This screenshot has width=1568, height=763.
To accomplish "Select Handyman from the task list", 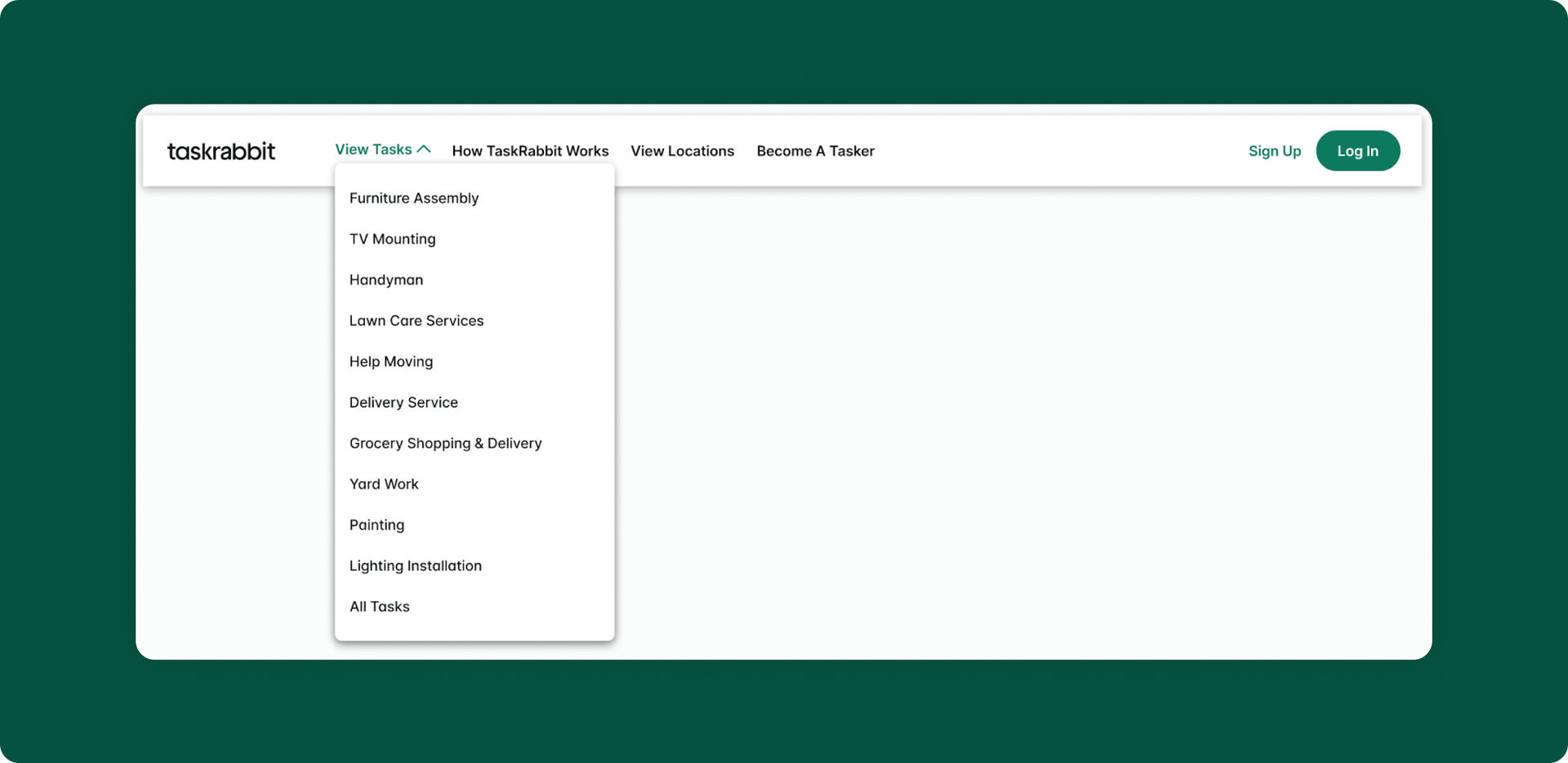I will coord(385,279).
